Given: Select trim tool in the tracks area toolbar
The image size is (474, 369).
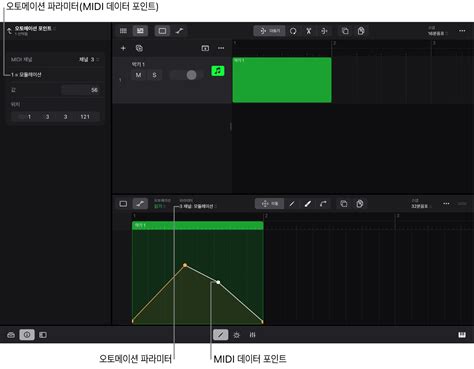Looking at the screenshot, I should coord(269,31).
